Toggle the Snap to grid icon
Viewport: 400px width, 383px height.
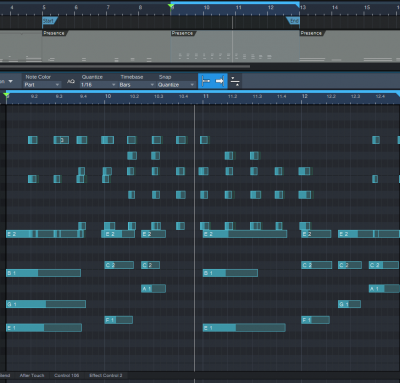pyautogui.click(x=206, y=81)
